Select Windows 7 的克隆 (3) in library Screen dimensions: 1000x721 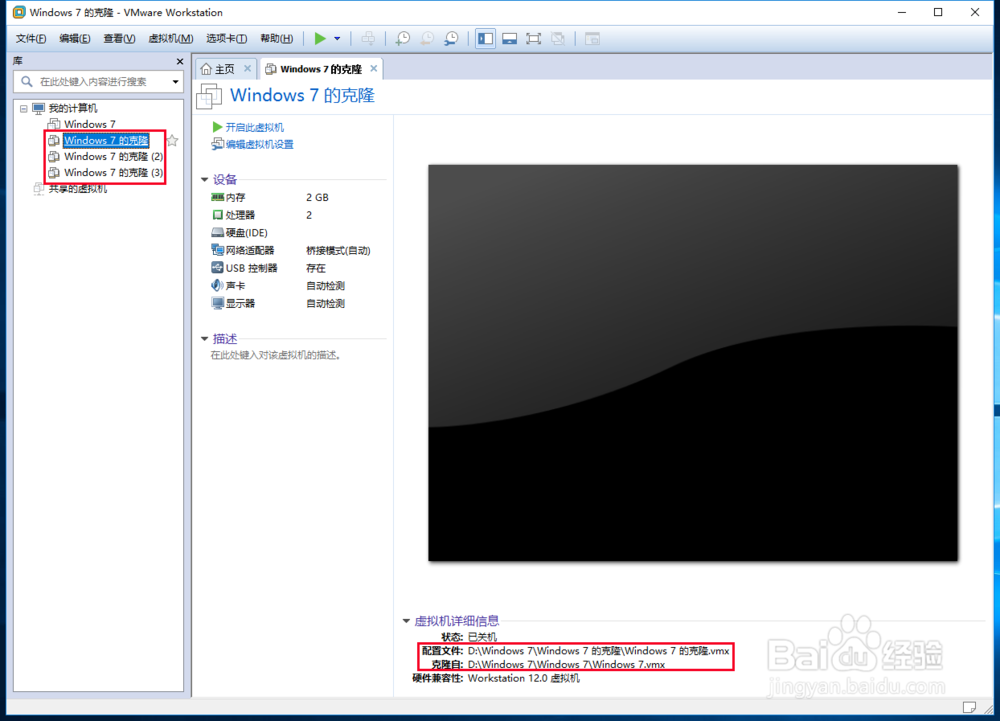click(114, 172)
